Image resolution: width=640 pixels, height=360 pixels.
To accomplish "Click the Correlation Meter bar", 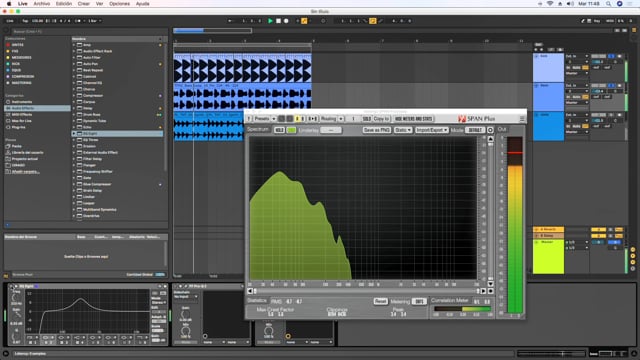I will (462, 309).
